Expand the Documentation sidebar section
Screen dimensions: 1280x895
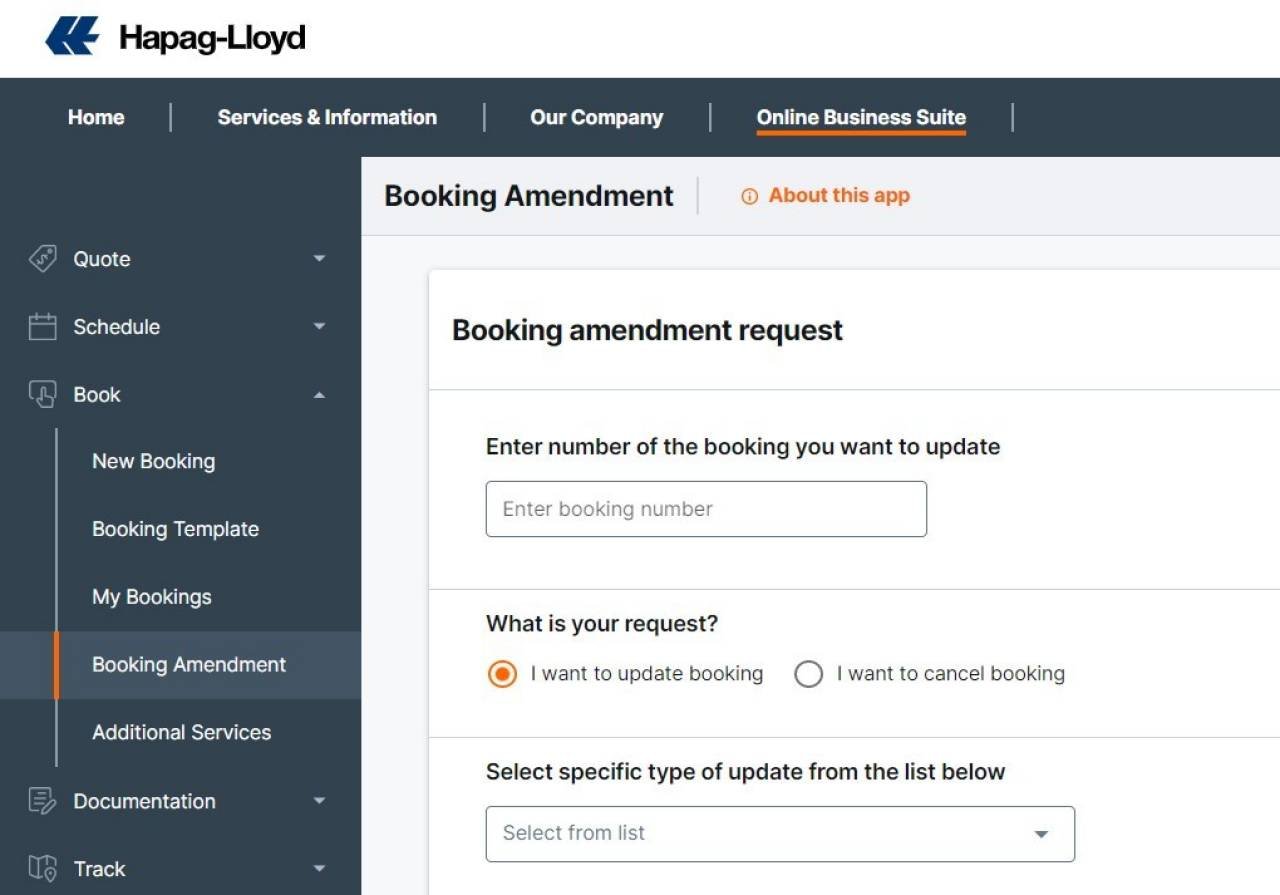point(318,800)
